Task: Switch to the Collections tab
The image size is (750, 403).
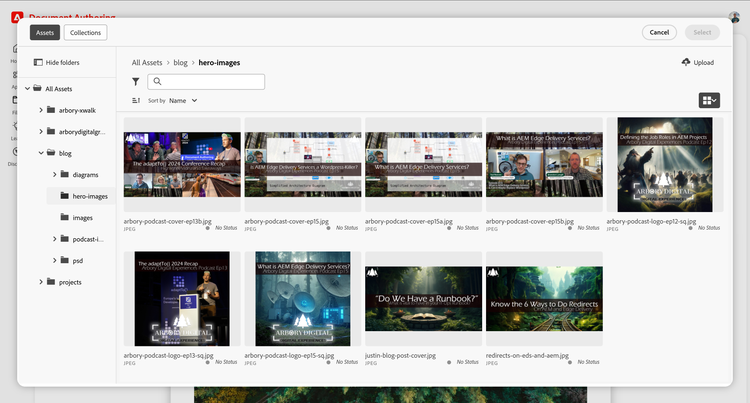Action: [85, 32]
